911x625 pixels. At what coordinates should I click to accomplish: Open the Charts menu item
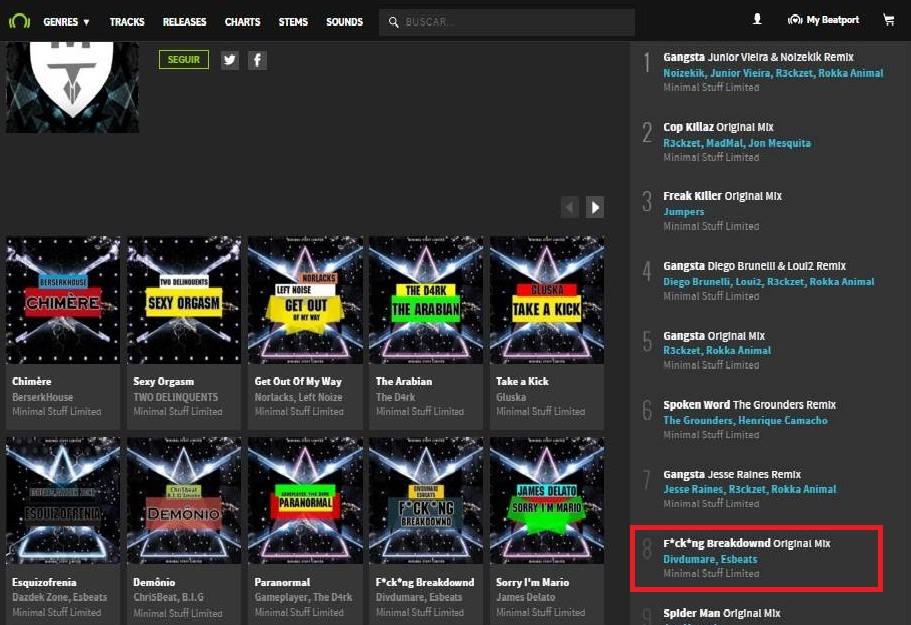pos(243,22)
